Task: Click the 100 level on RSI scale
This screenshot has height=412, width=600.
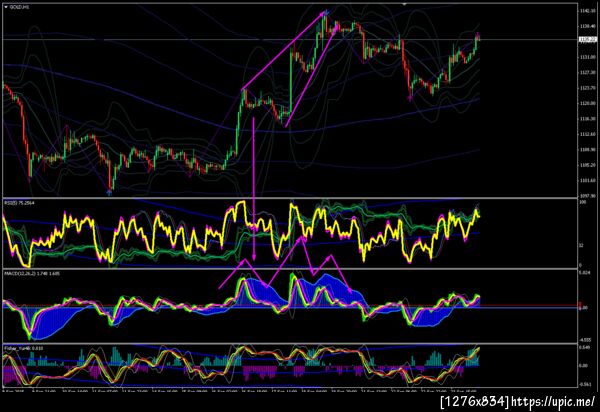Action: [x=582, y=202]
